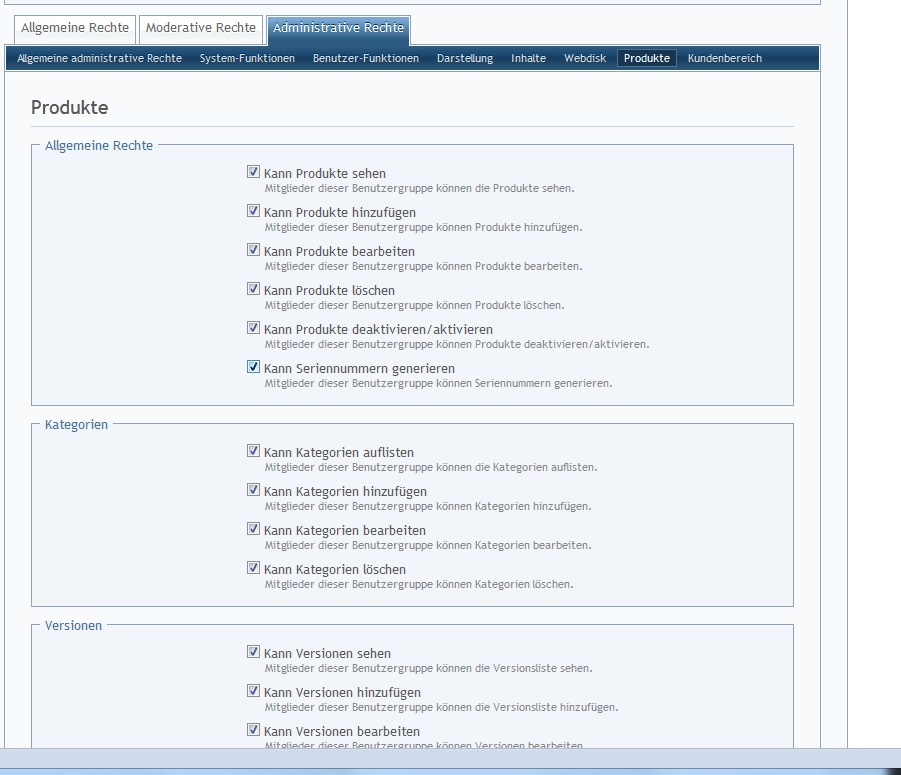Switch to the Allgemeine Rechte tab
901x775 pixels.
(75, 28)
